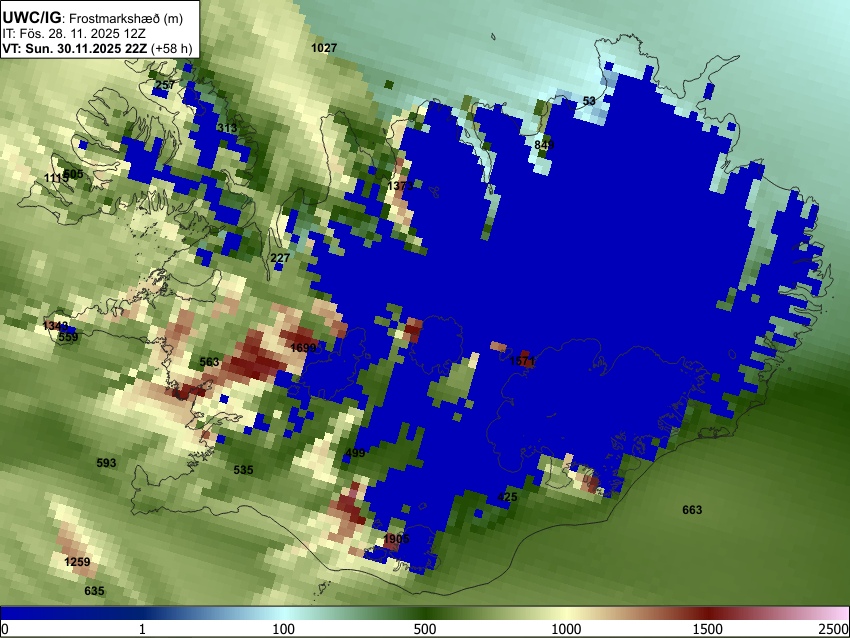Image resolution: width=850 pixels, height=638 pixels.
Task: Click the legend label 500
Action: click(425, 629)
